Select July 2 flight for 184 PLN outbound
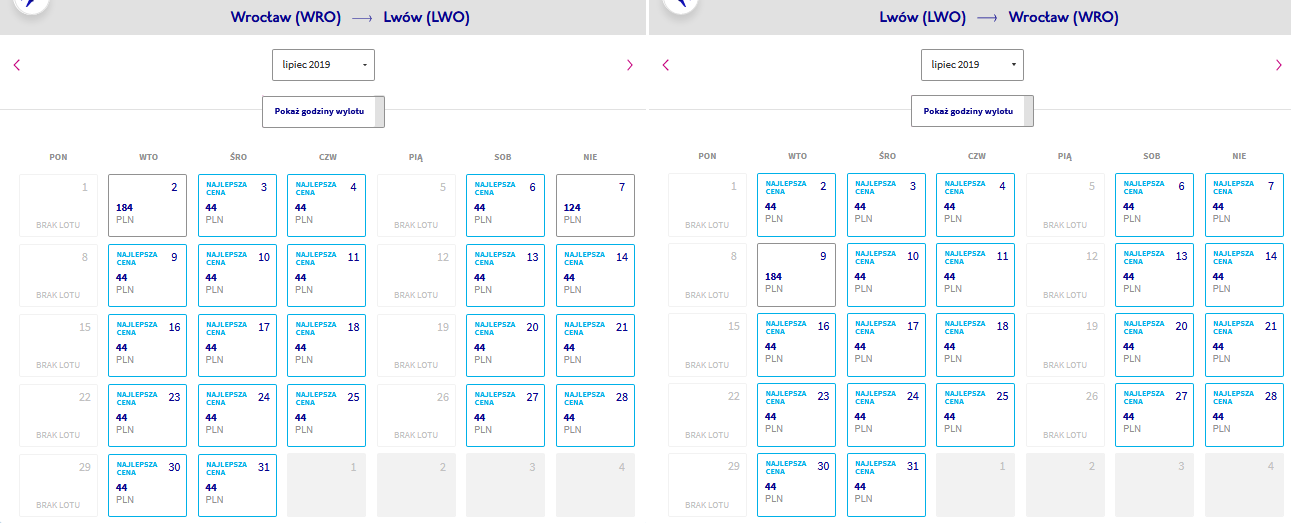Screen dimensions: 1291x523 coord(147,205)
